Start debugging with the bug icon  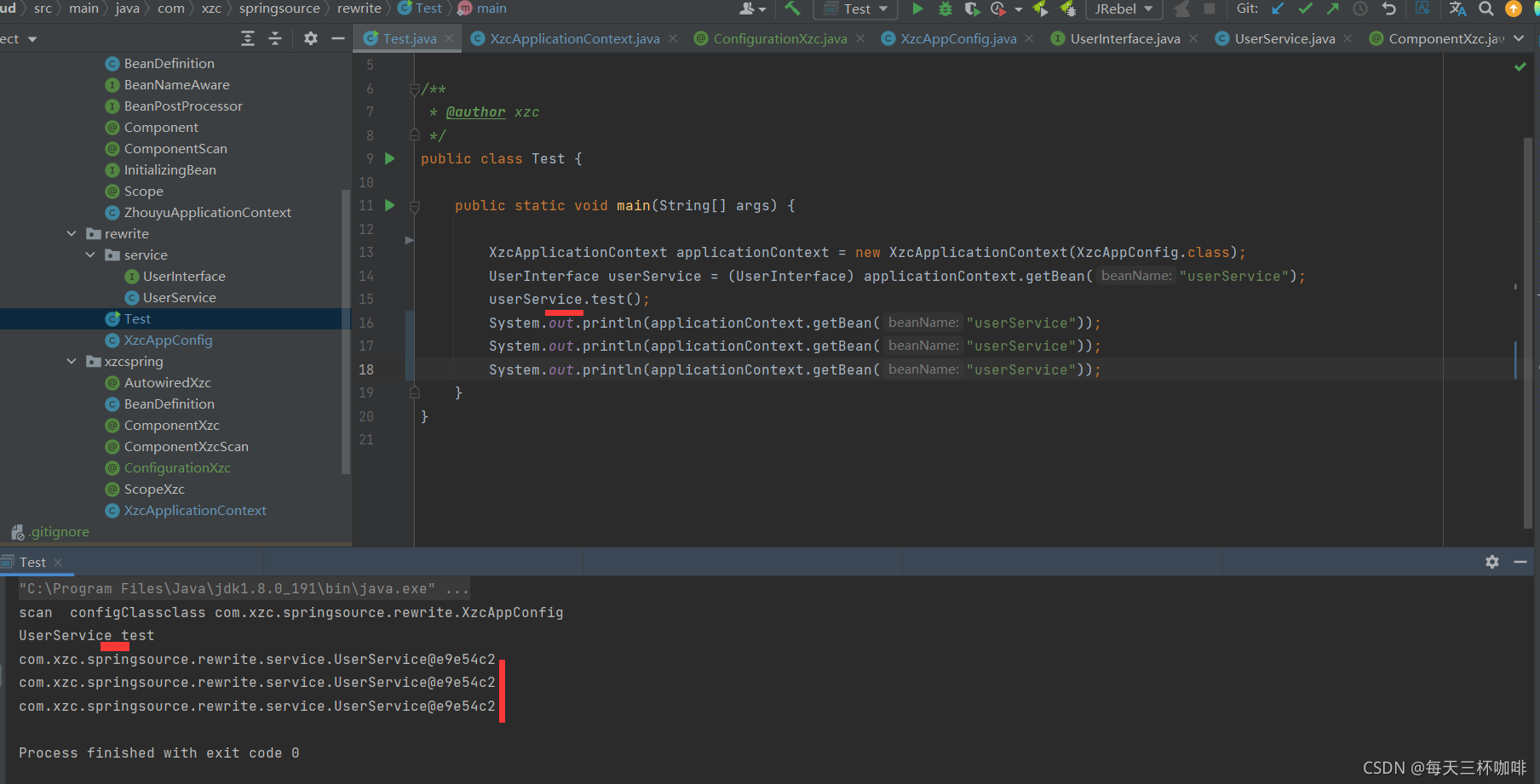[x=945, y=9]
